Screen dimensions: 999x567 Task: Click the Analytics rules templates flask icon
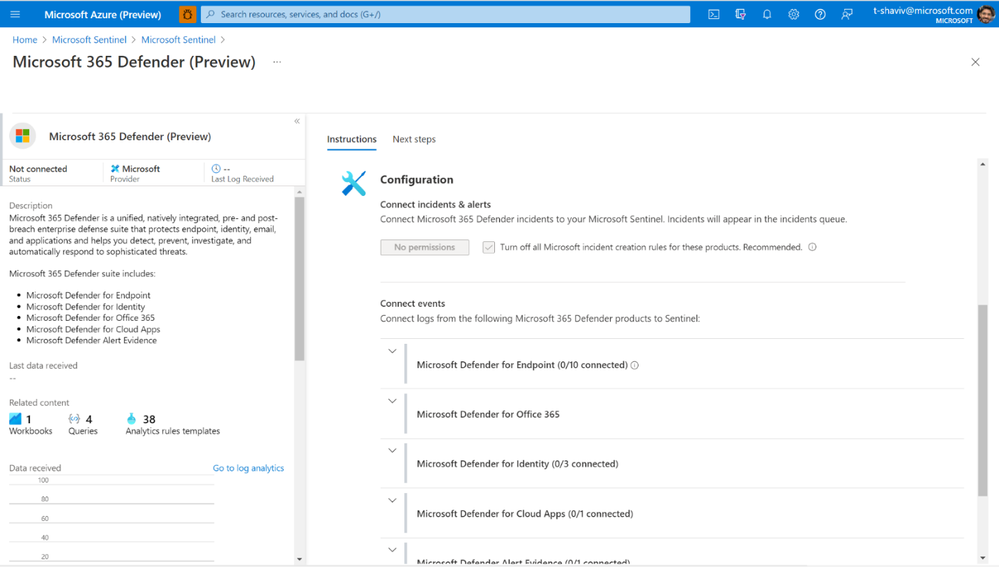131,419
